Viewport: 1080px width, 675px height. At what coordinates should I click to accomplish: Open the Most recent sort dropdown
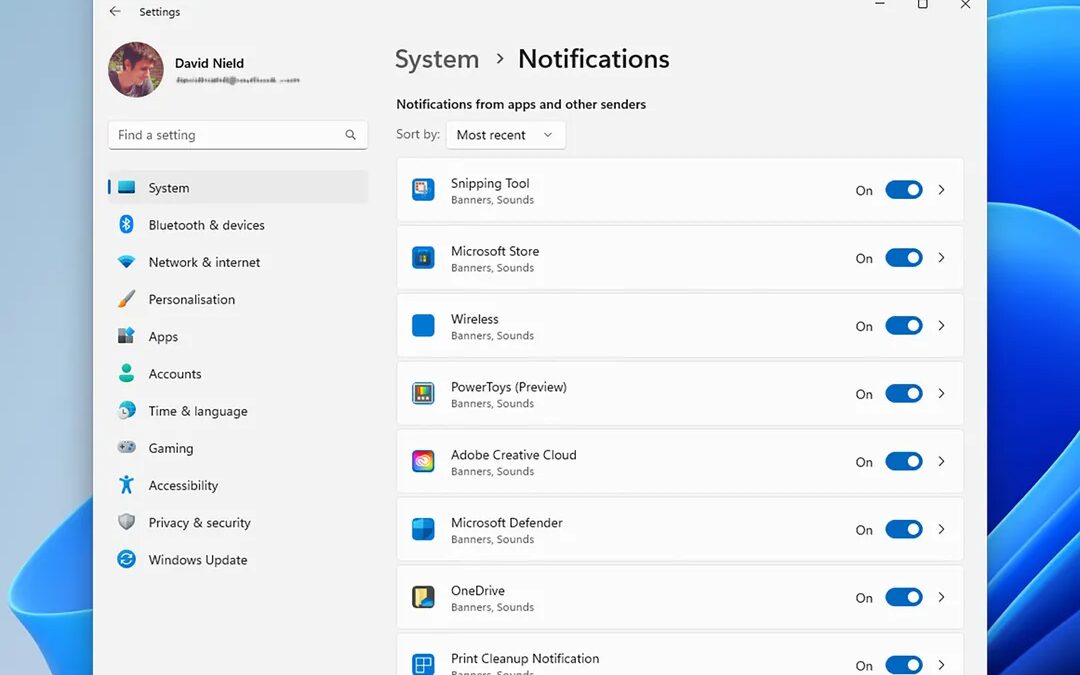(505, 135)
